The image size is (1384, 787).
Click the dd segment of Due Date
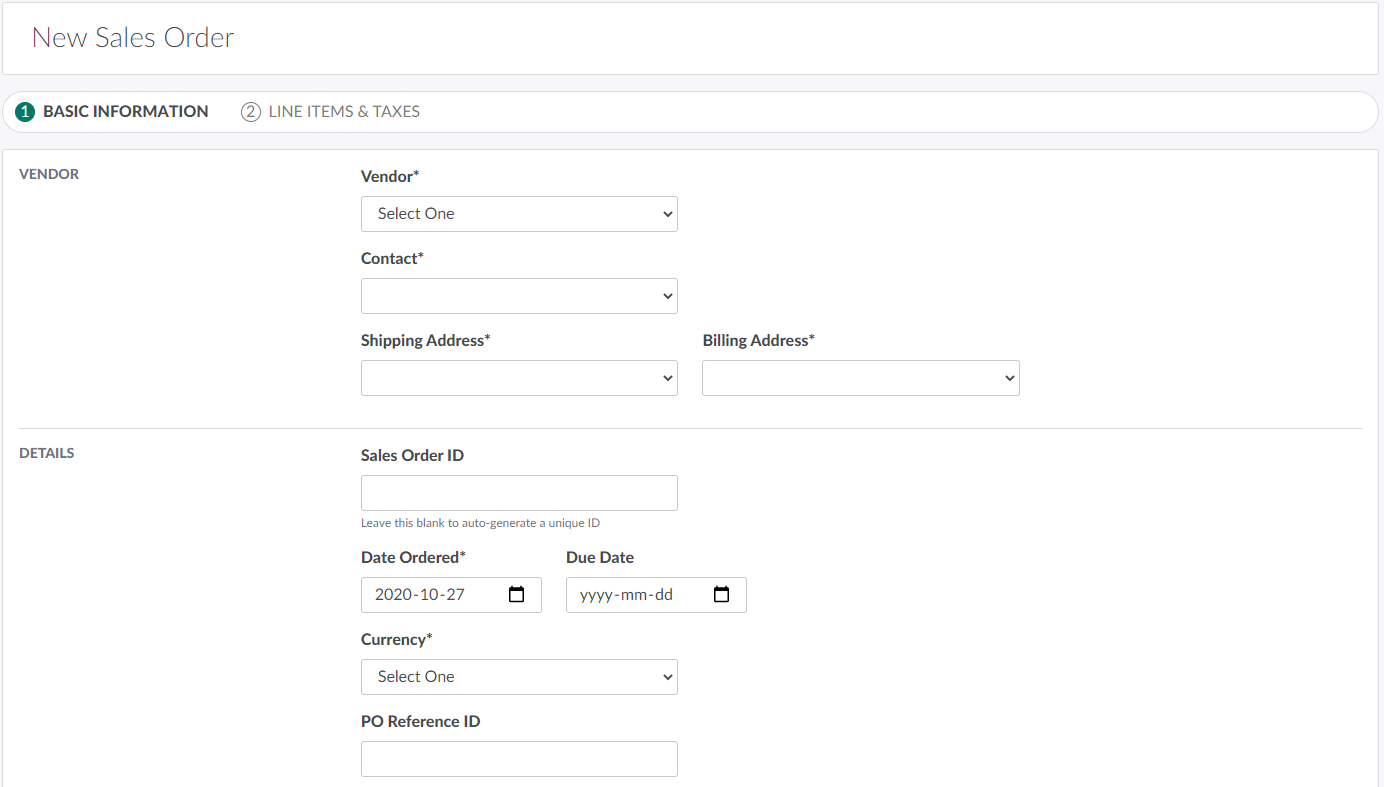point(663,595)
